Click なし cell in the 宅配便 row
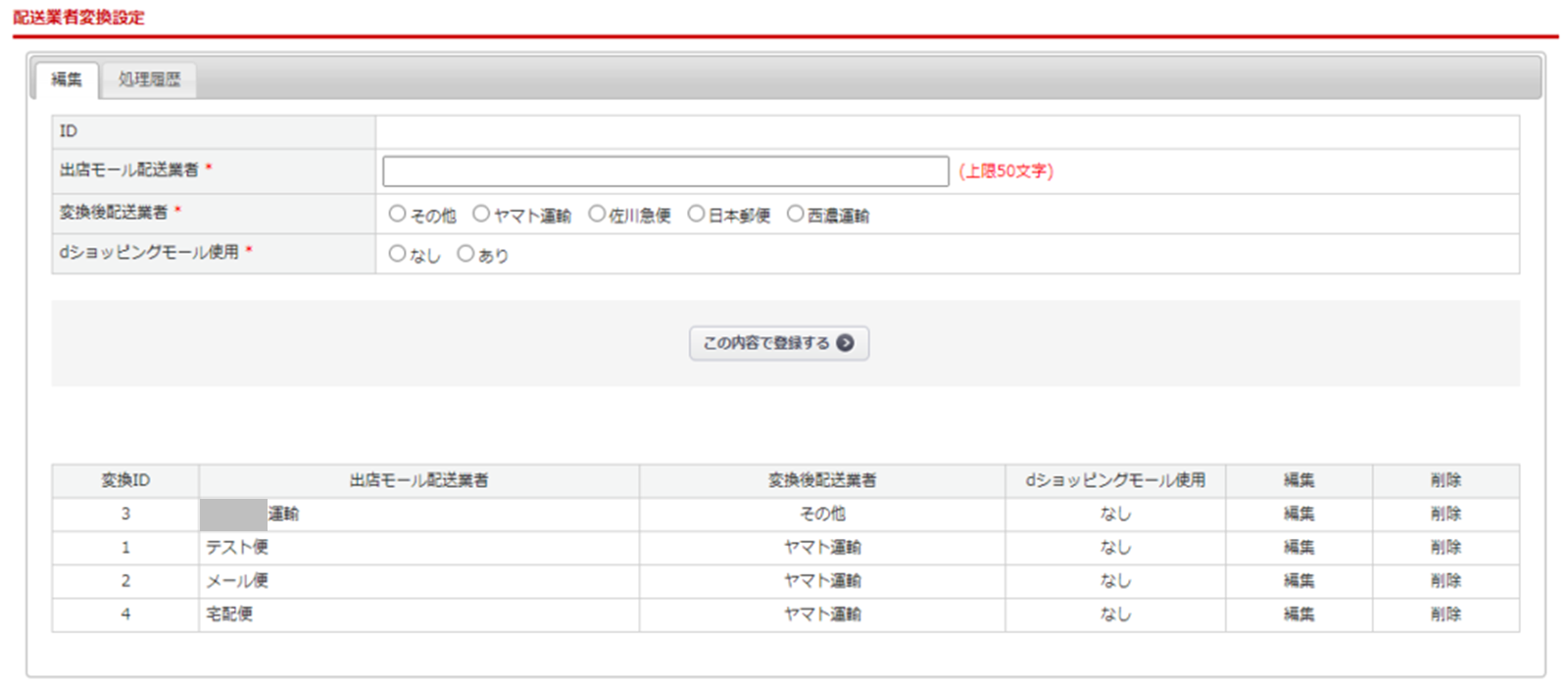 pyautogui.click(x=1115, y=614)
